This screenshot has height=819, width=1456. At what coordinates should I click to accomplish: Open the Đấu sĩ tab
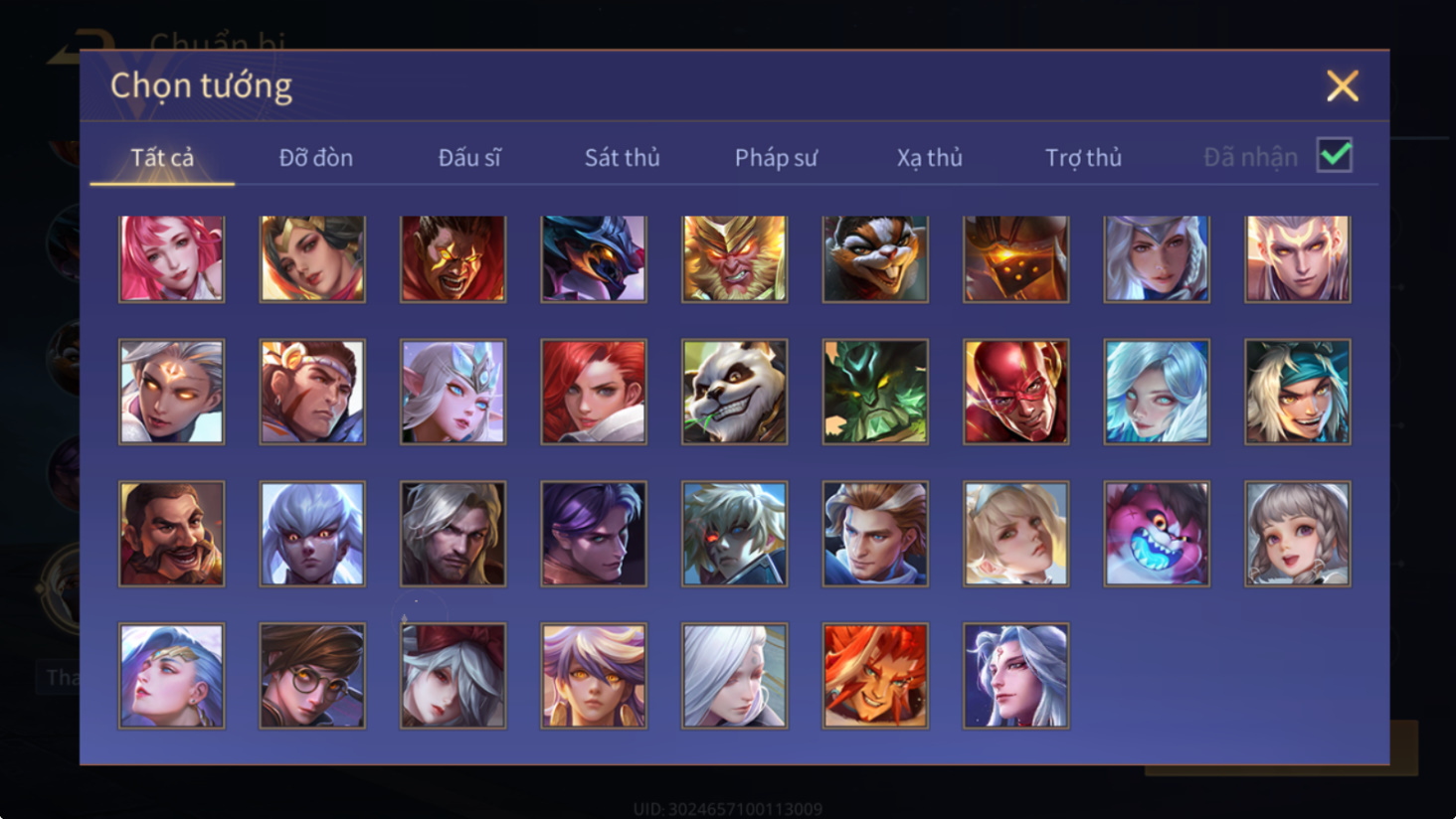pos(469,157)
